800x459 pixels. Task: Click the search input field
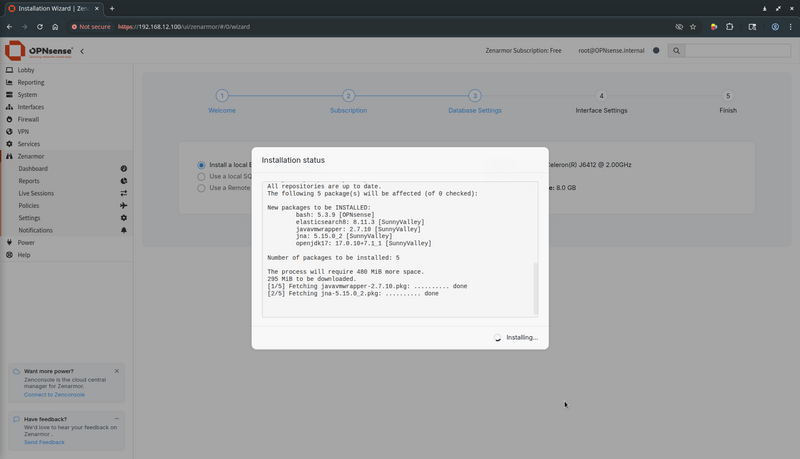click(x=737, y=50)
